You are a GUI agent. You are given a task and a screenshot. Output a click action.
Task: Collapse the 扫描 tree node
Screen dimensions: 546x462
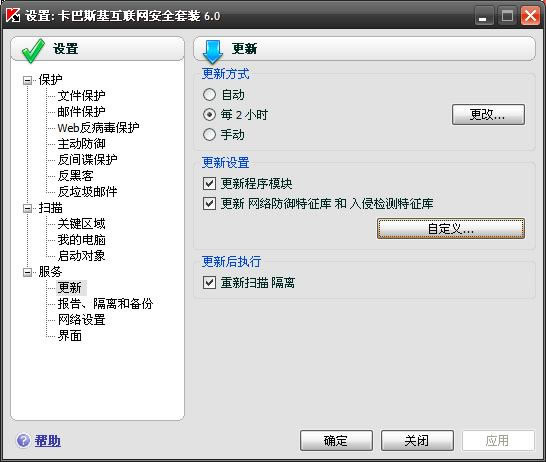click(x=27, y=208)
